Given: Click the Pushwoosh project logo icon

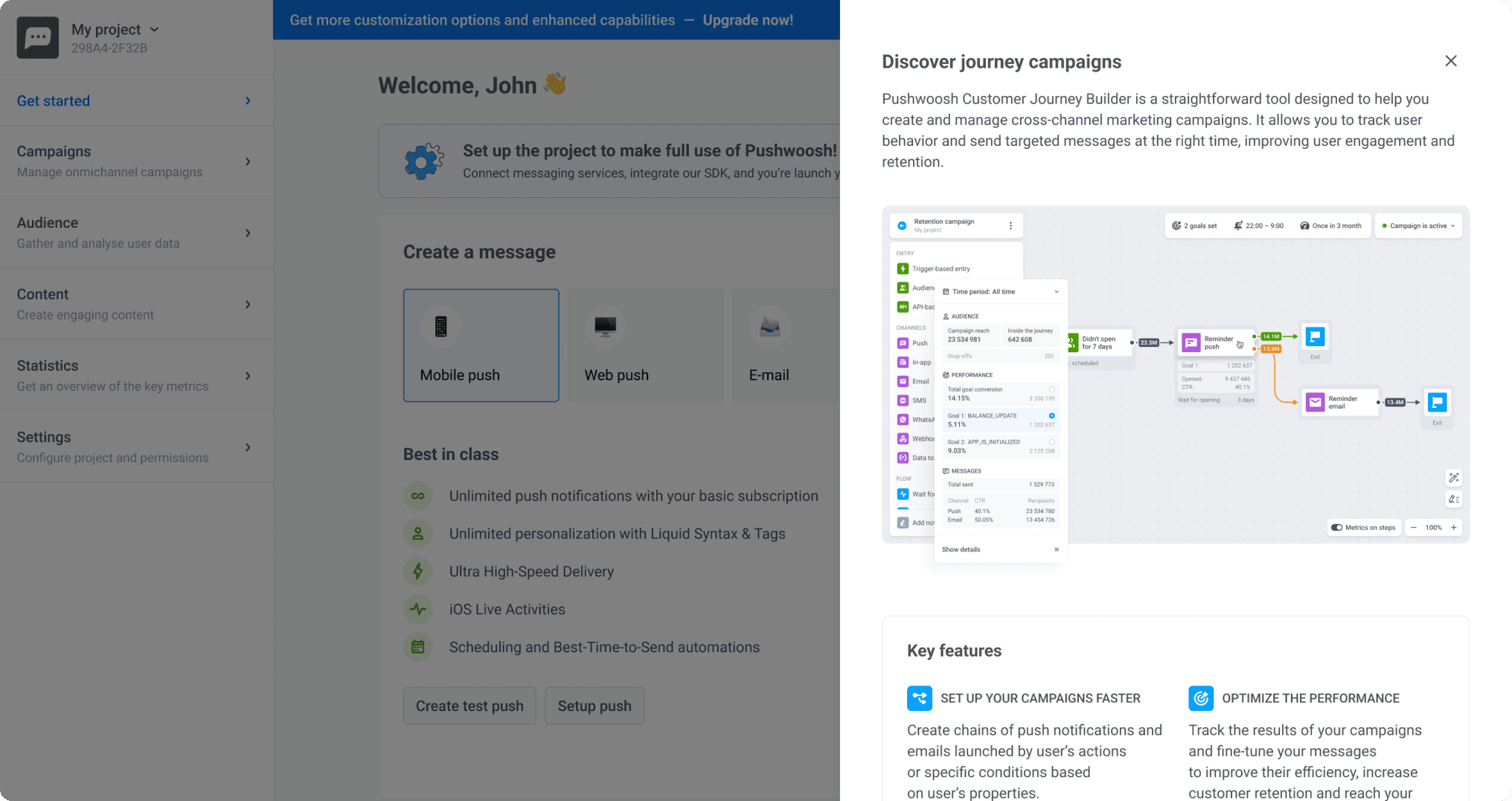Looking at the screenshot, I should 38,38.
